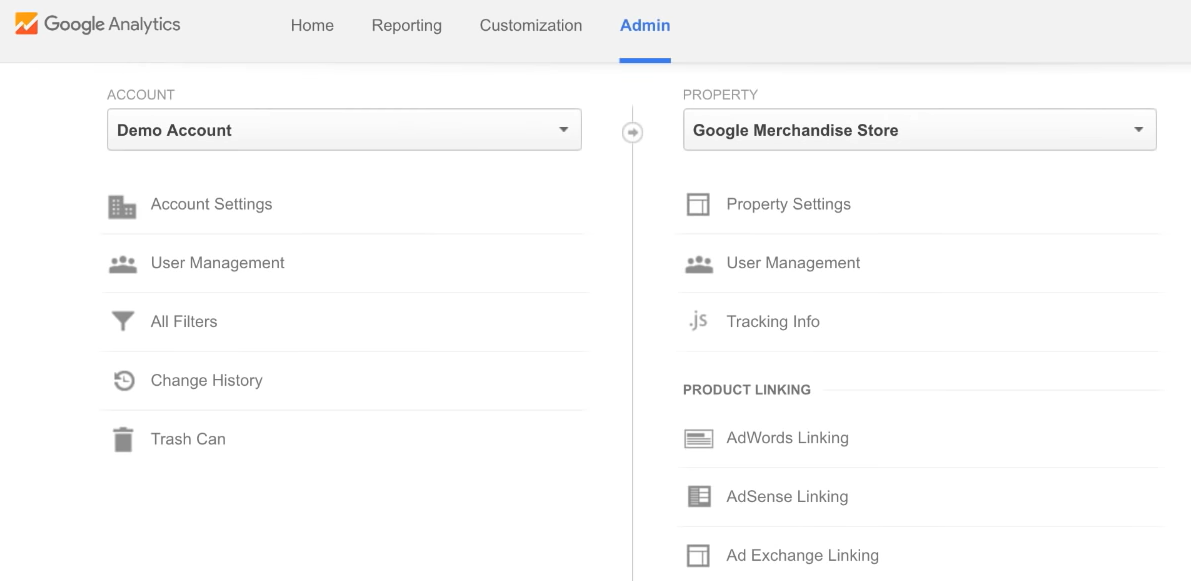1191x581 pixels.
Task: Click the PROPERTY column heading
Action: 720,95
